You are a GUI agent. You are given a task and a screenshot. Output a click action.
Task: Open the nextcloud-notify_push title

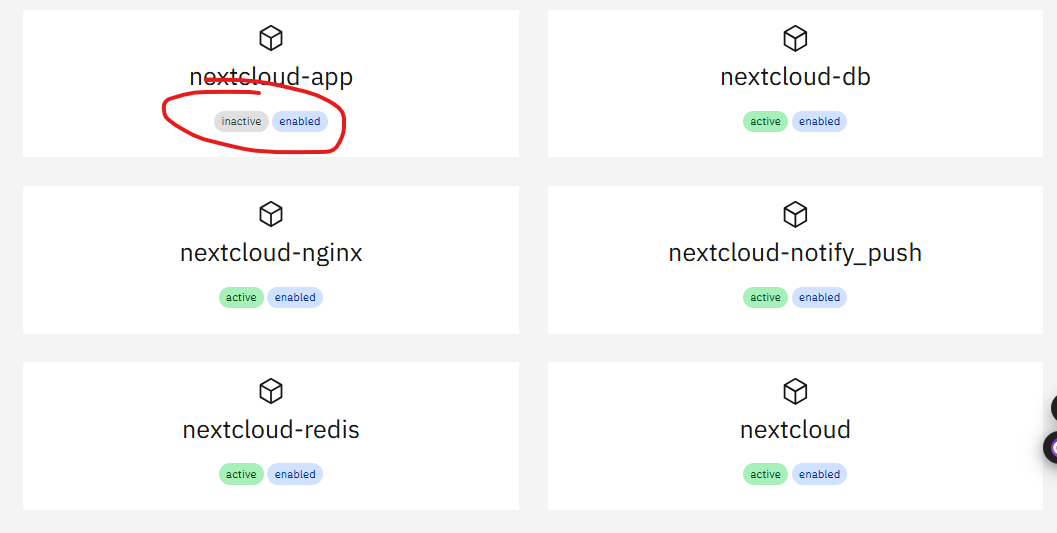tap(795, 253)
